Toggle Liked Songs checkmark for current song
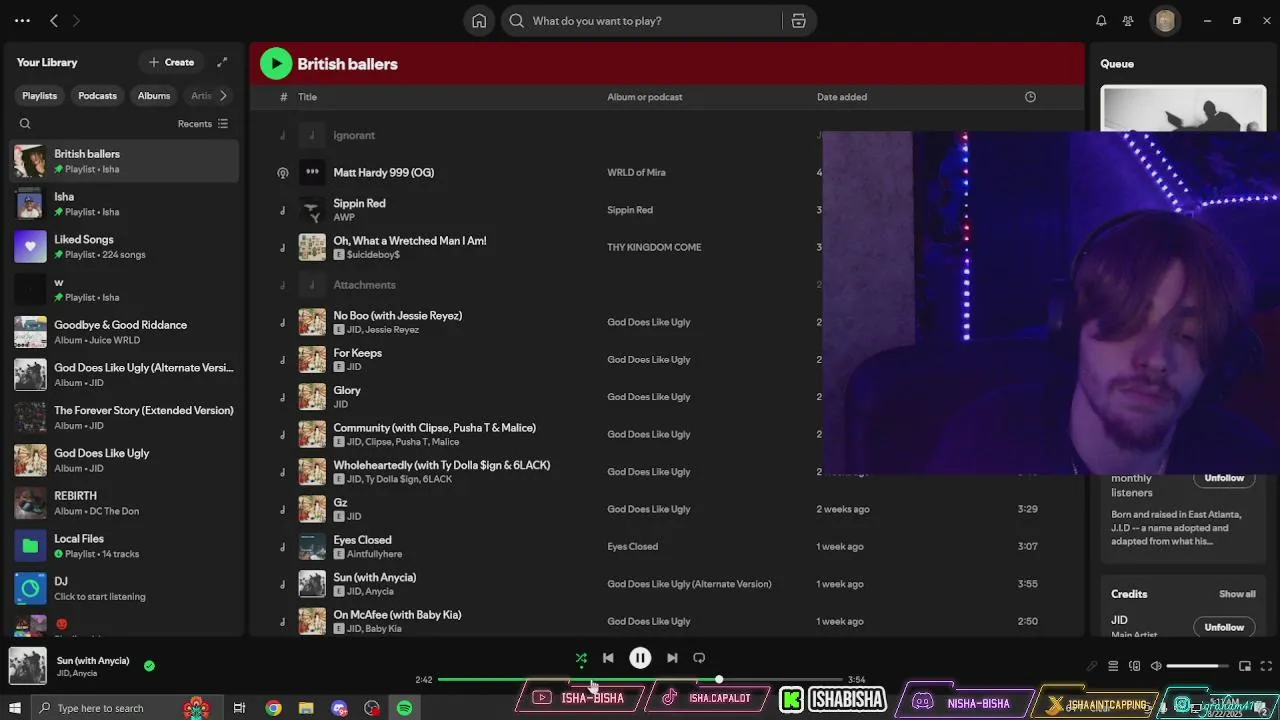The image size is (1280, 720). pos(149,666)
